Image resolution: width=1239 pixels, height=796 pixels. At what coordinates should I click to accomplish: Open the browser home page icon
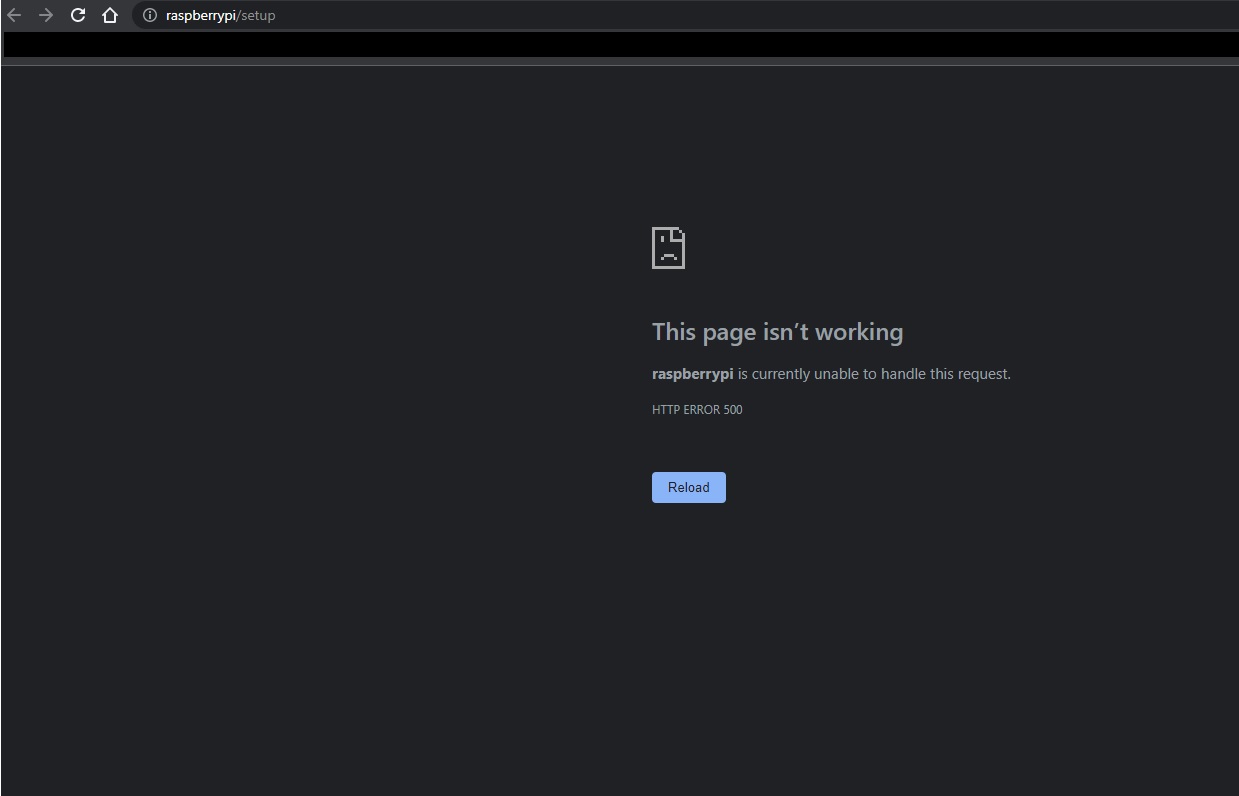pos(110,15)
